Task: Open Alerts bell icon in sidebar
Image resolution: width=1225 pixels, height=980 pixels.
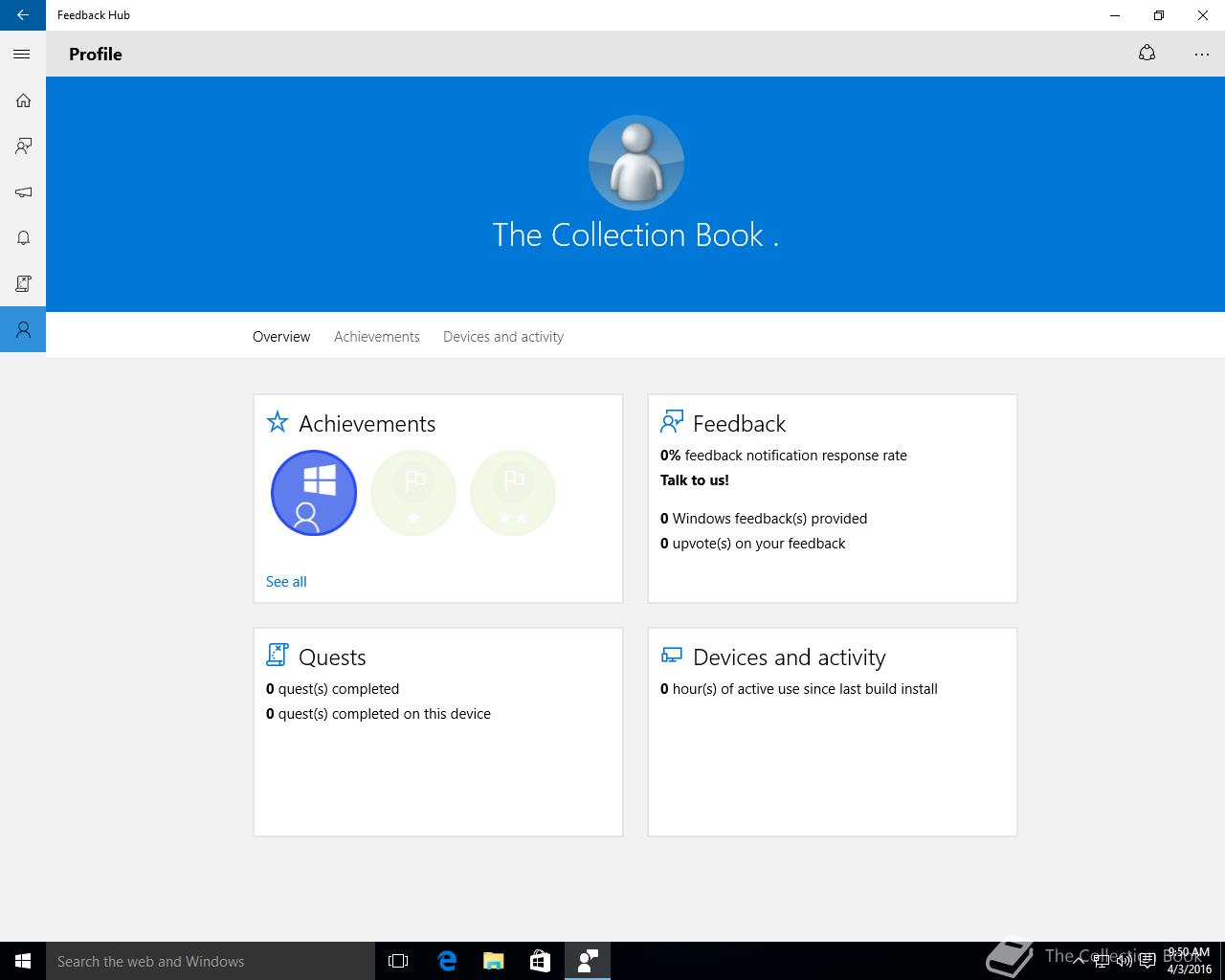Action: 23,238
